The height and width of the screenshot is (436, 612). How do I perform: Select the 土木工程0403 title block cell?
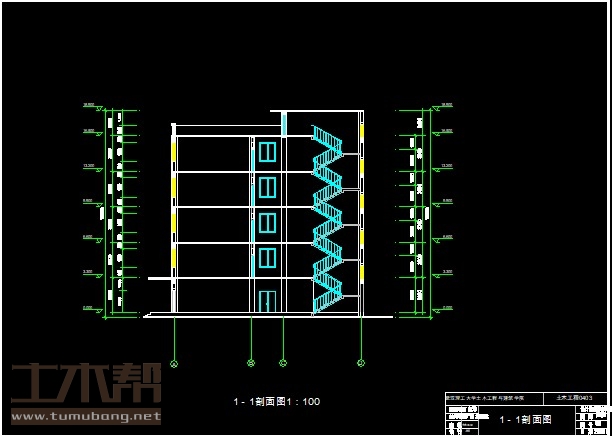tap(574, 397)
